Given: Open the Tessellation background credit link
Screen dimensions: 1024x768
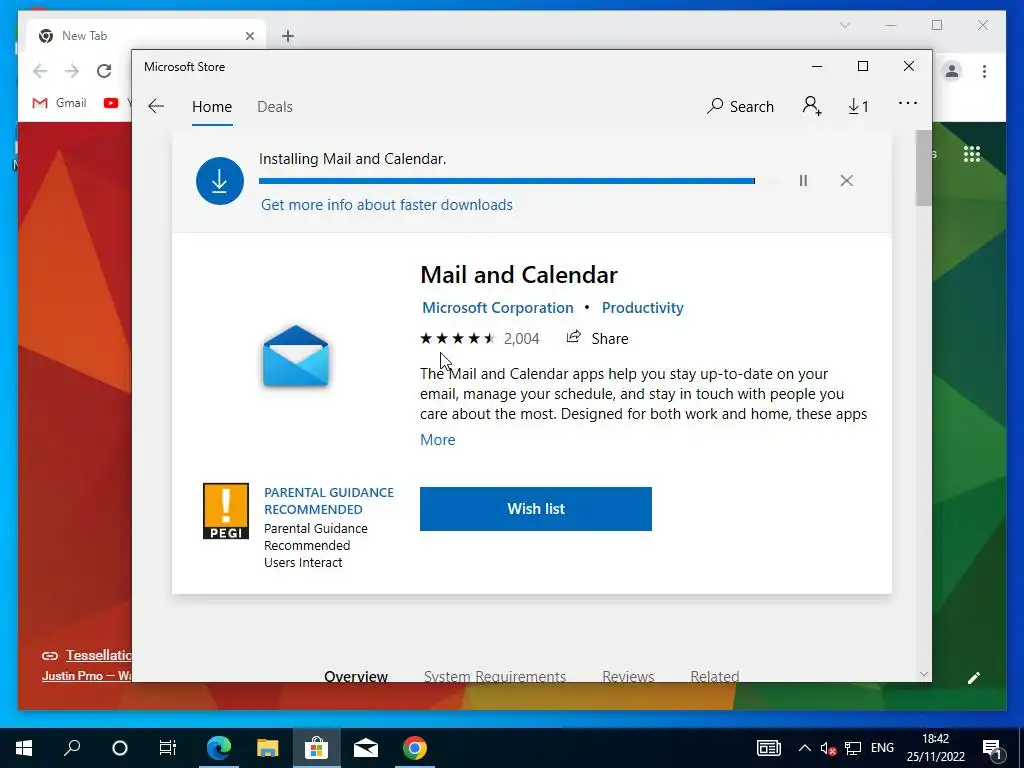Looking at the screenshot, I should (98, 655).
